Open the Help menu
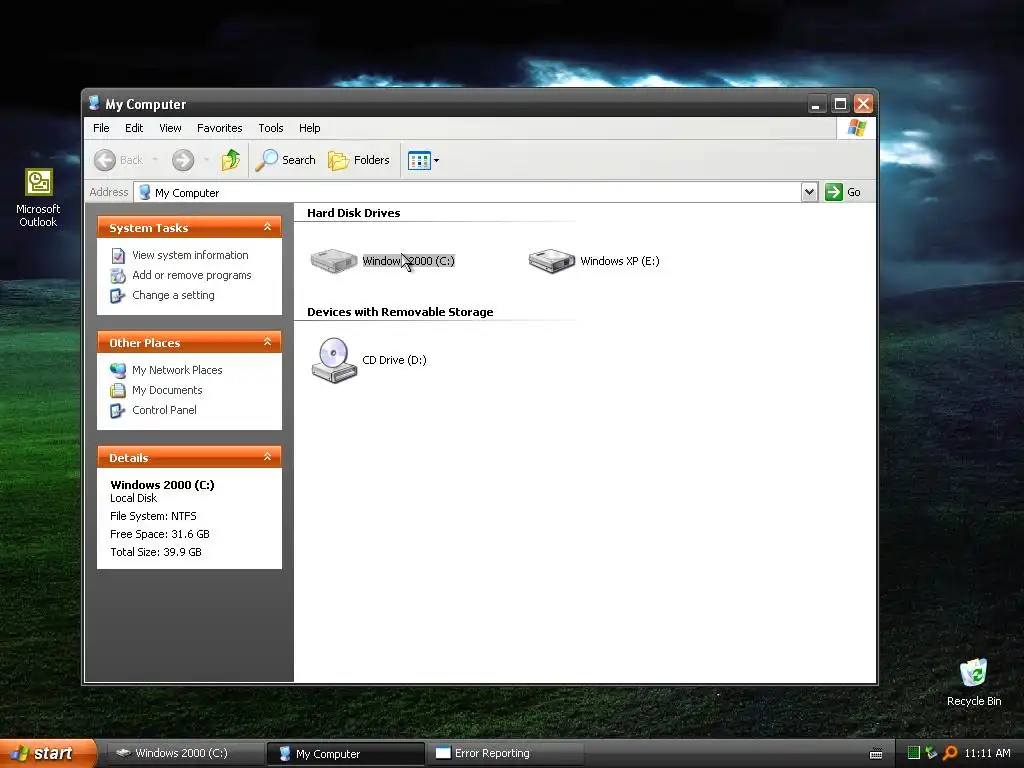 tap(310, 128)
